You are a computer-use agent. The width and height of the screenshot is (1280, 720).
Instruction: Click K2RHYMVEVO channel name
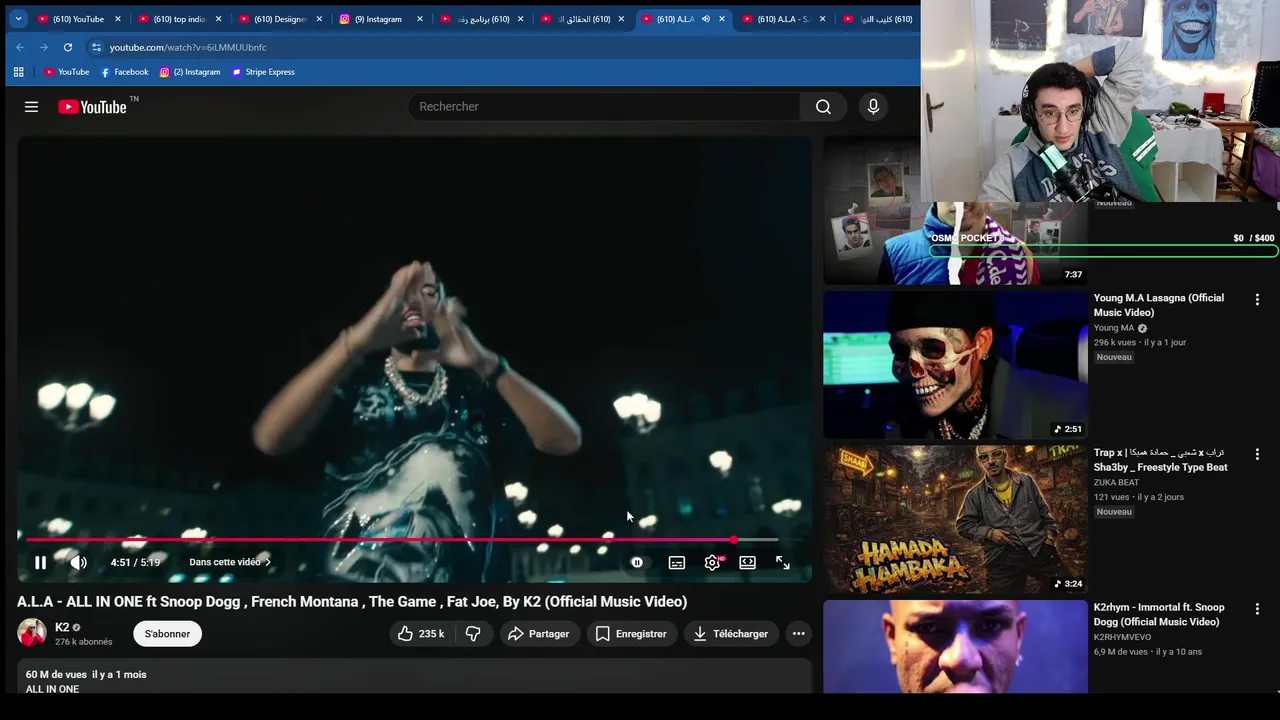[1122, 637]
